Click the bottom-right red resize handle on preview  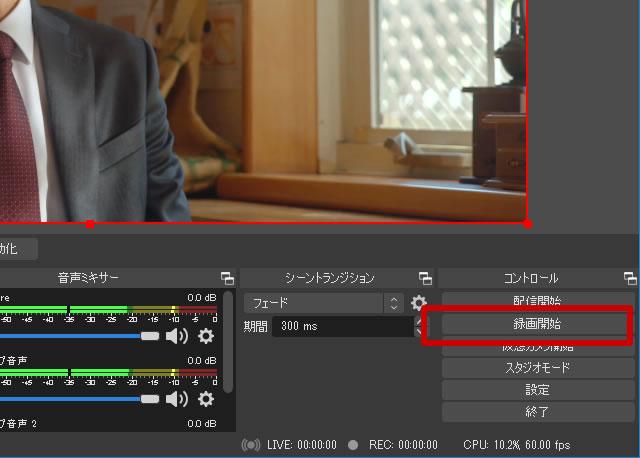pyautogui.click(x=527, y=223)
